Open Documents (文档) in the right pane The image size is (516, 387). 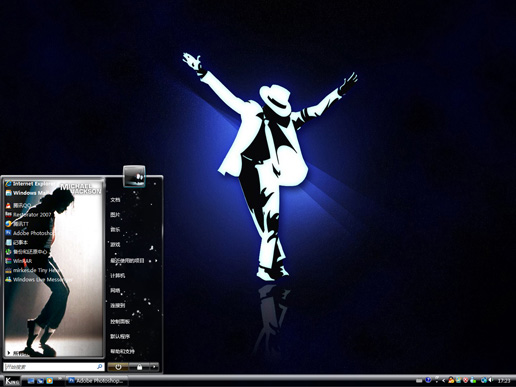115,200
